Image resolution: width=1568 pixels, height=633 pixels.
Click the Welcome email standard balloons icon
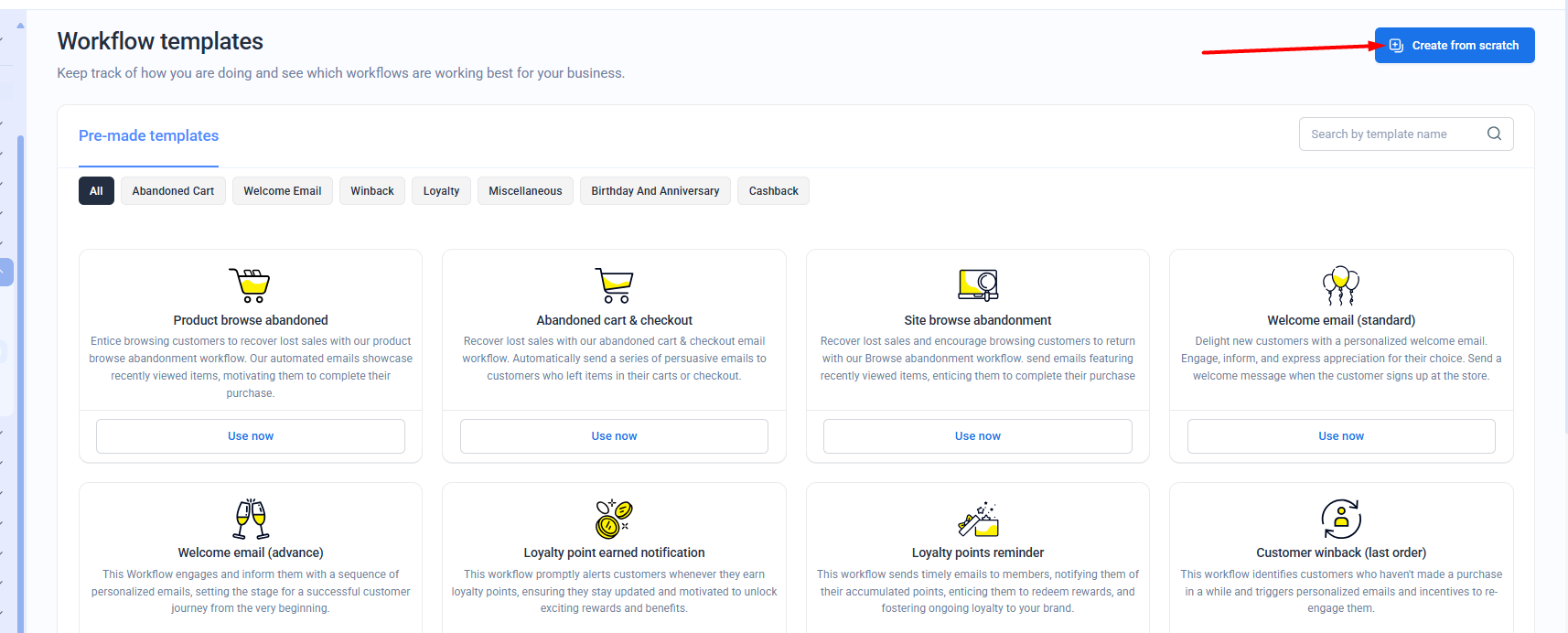pos(1340,285)
